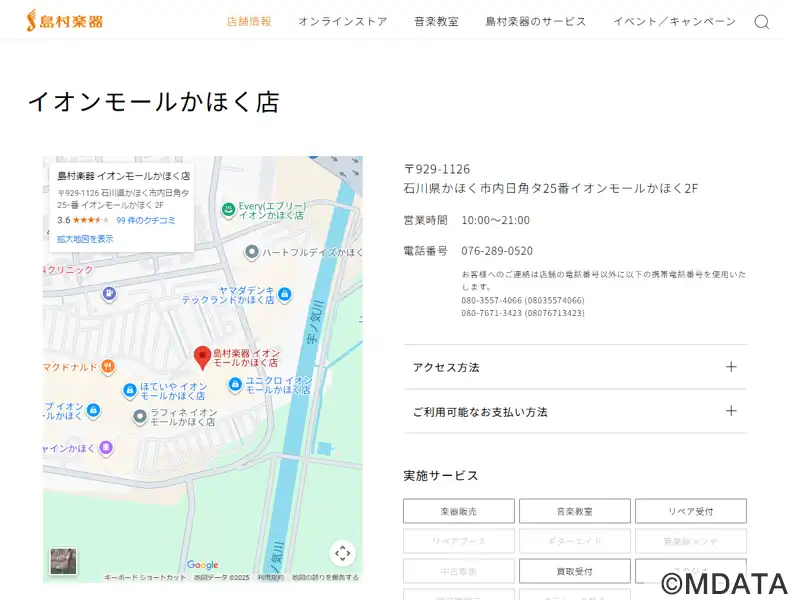Click the 楽器販売 service button

pyautogui.click(x=459, y=511)
